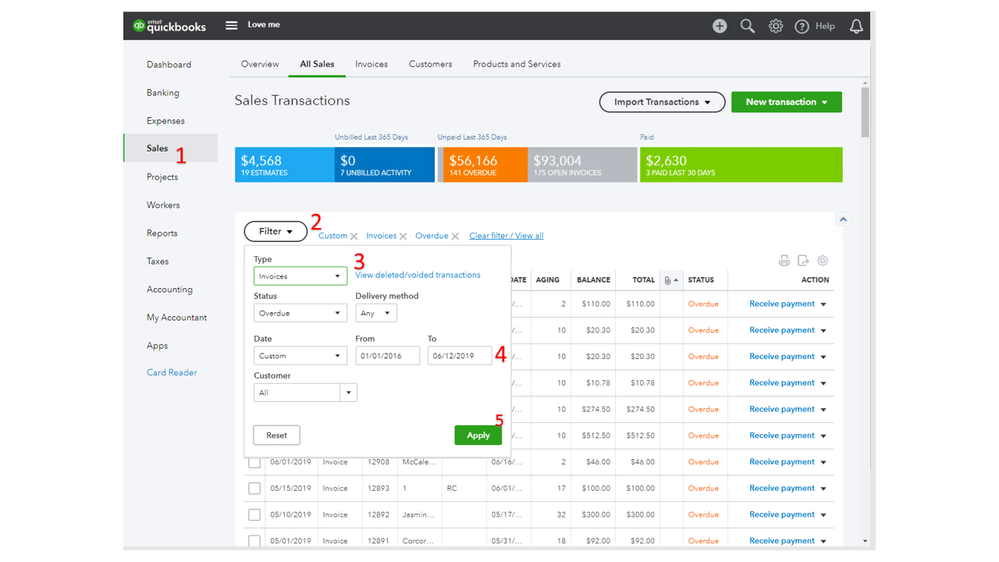Click the From date field 01/01/2016

pos(387,356)
